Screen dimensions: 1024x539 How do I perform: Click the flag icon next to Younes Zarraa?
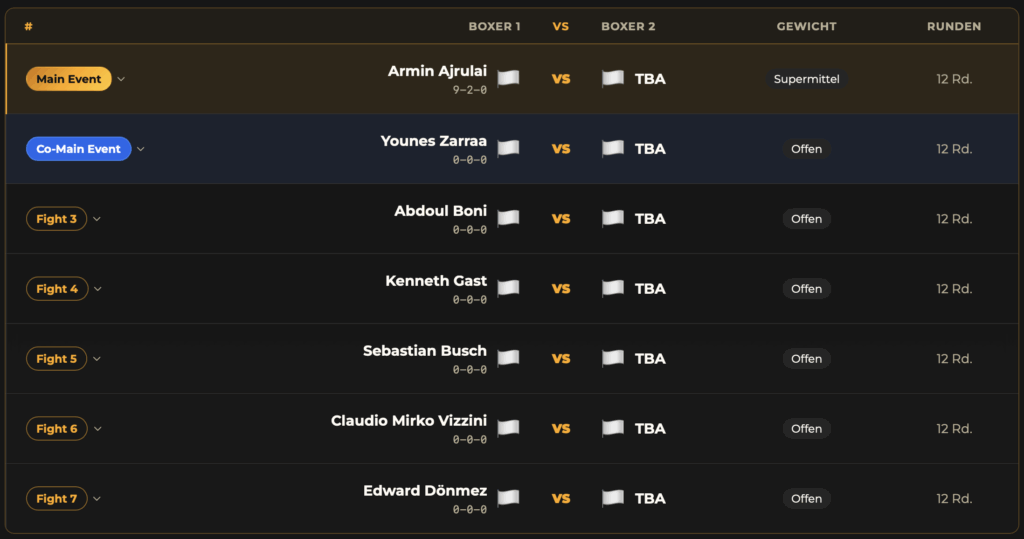508,148
